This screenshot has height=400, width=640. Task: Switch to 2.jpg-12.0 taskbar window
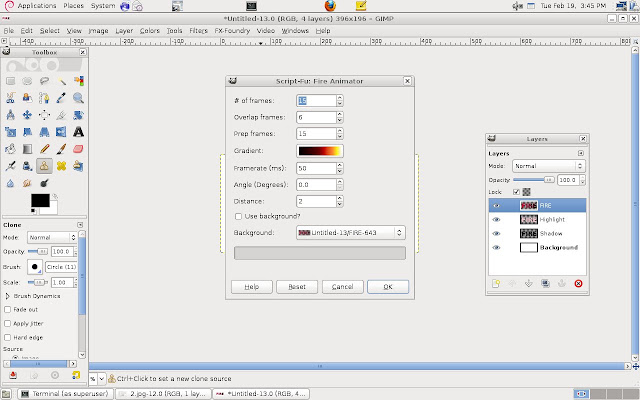pyautogui.click(x=164, y=394)
